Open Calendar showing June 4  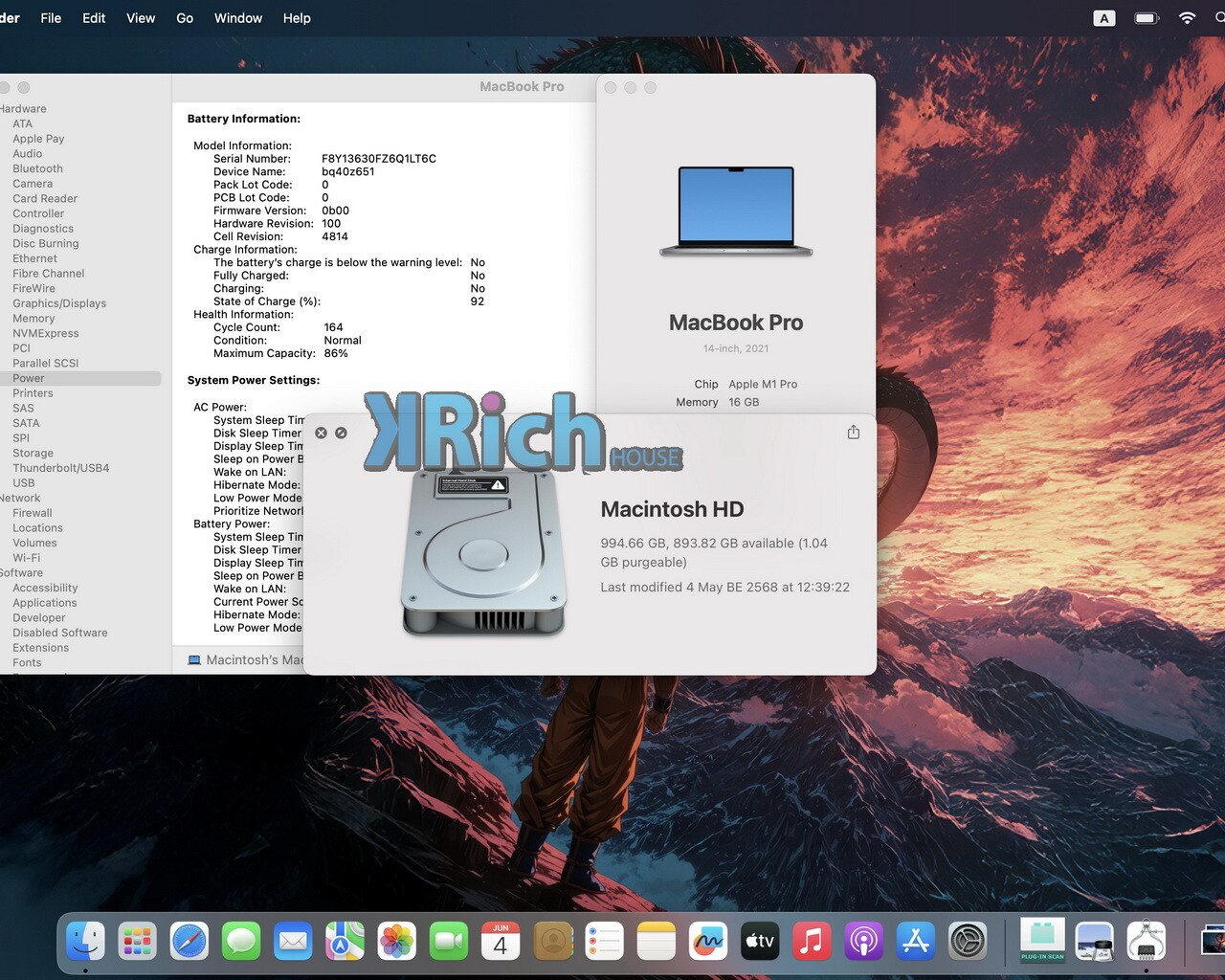click(x=501, y=942)
